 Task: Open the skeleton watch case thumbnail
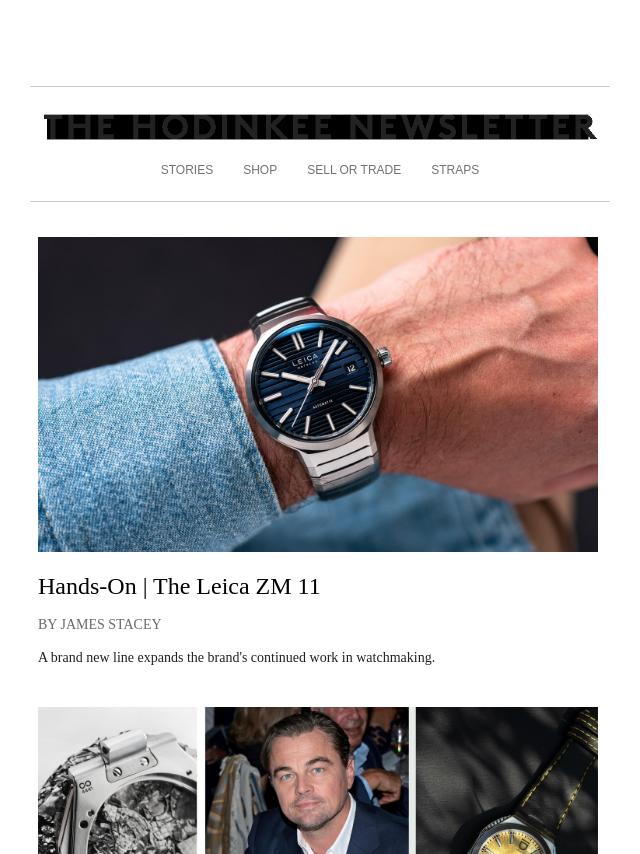coord(118,780)
